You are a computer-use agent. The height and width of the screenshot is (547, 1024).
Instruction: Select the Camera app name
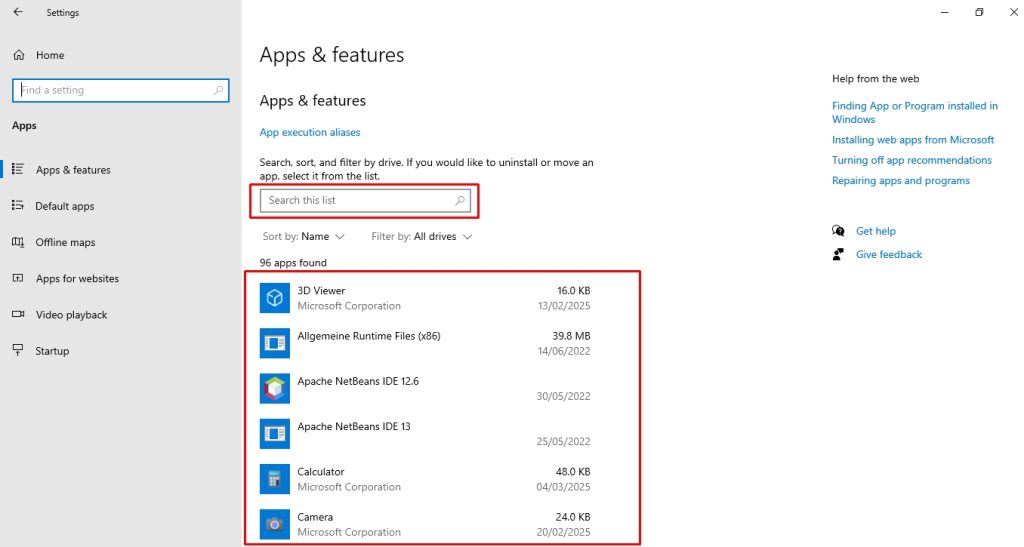point(315,517)
